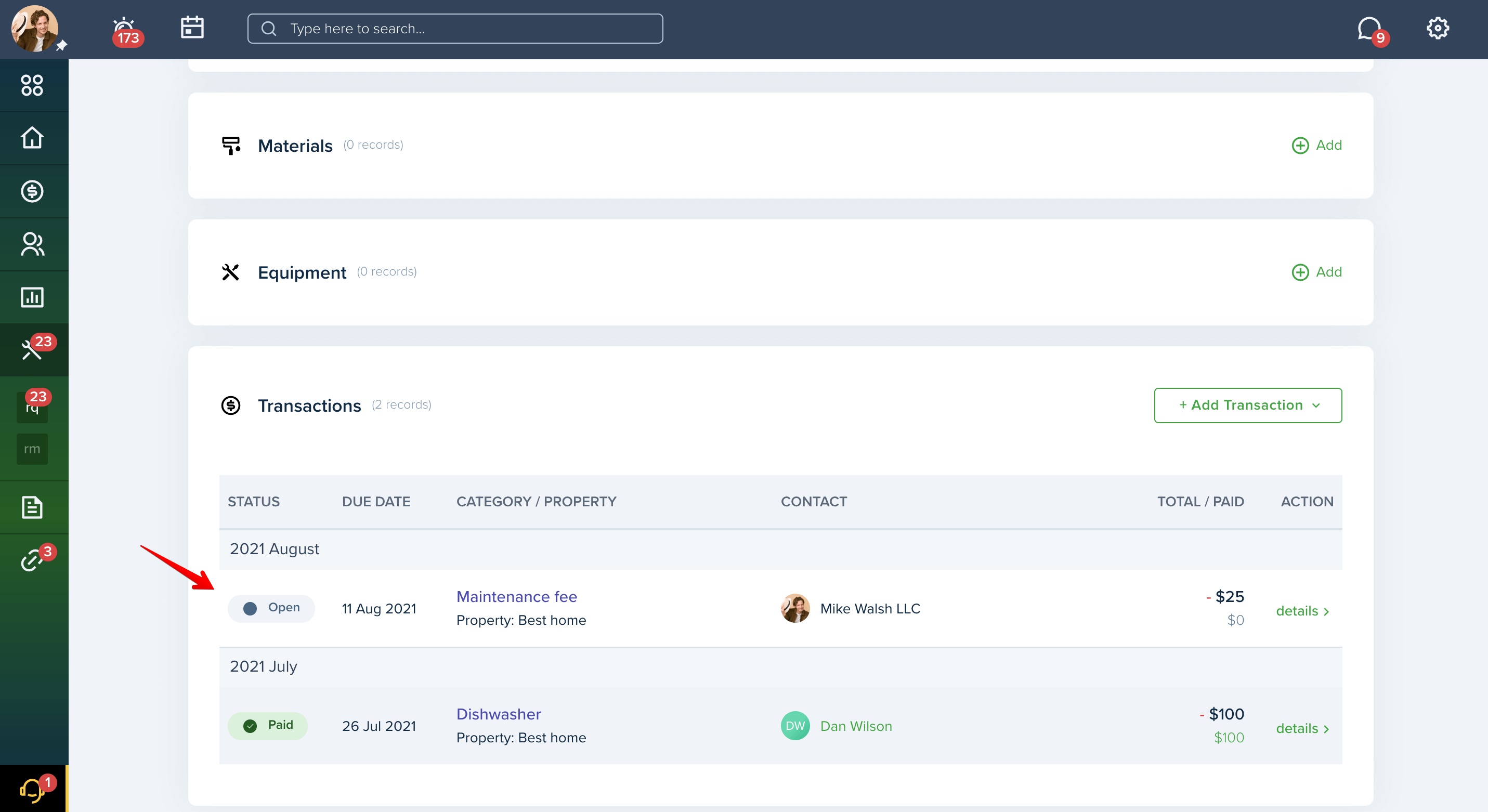1488x812 pixels.
Task: View details for Dishwasher row
Action: coord(1302,729)
